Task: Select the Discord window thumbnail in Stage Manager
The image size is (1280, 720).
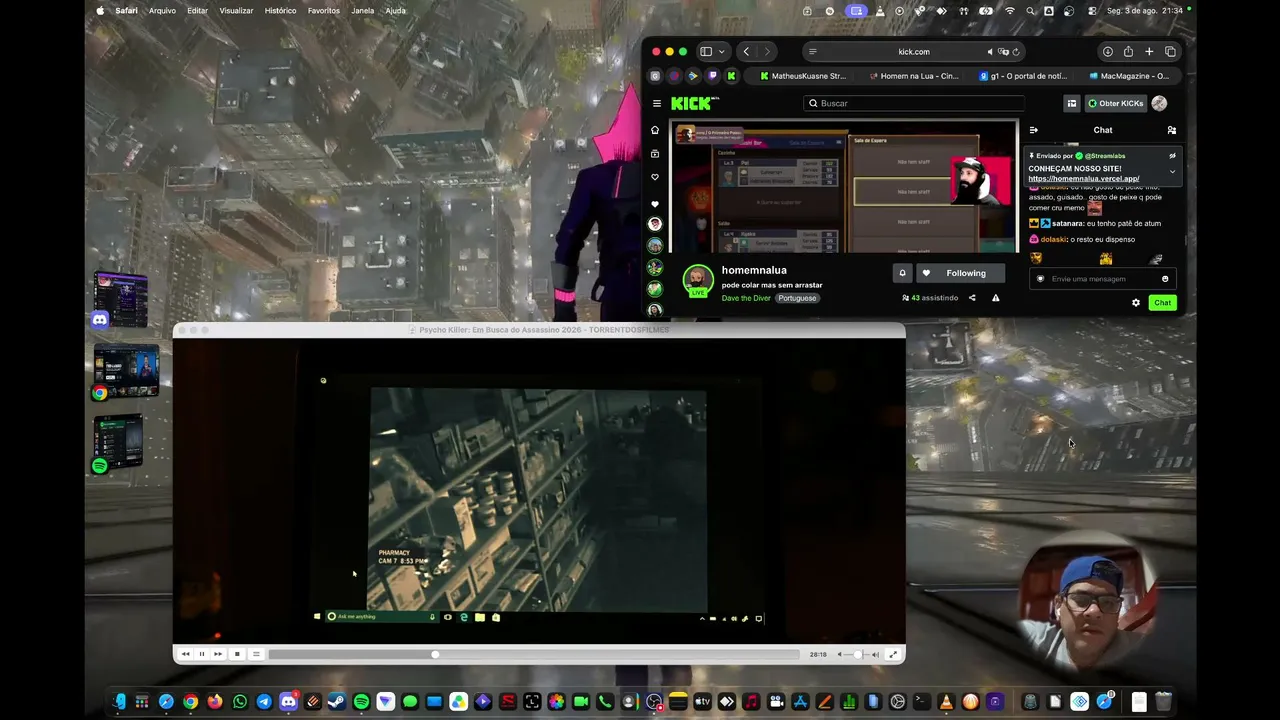Action: click(x=121, y=299)
